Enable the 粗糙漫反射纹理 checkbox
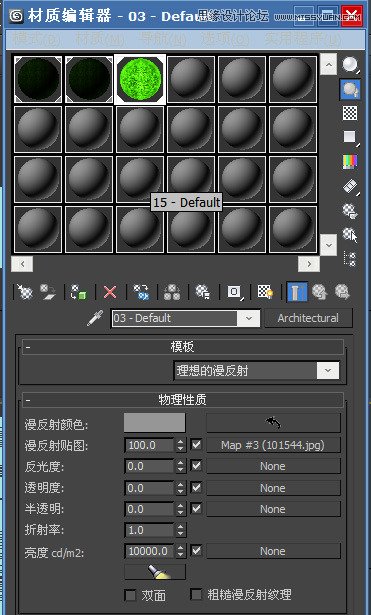Image resolution: width=371 pixels, height=615 pixels. pos(196,594)
